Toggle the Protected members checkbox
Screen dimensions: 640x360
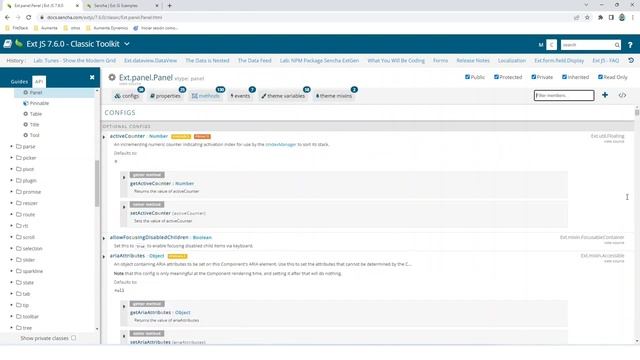tap(496, 77)
